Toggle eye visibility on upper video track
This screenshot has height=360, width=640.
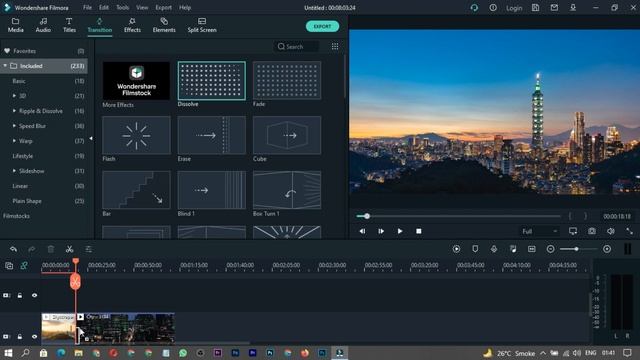coord(35,295)
